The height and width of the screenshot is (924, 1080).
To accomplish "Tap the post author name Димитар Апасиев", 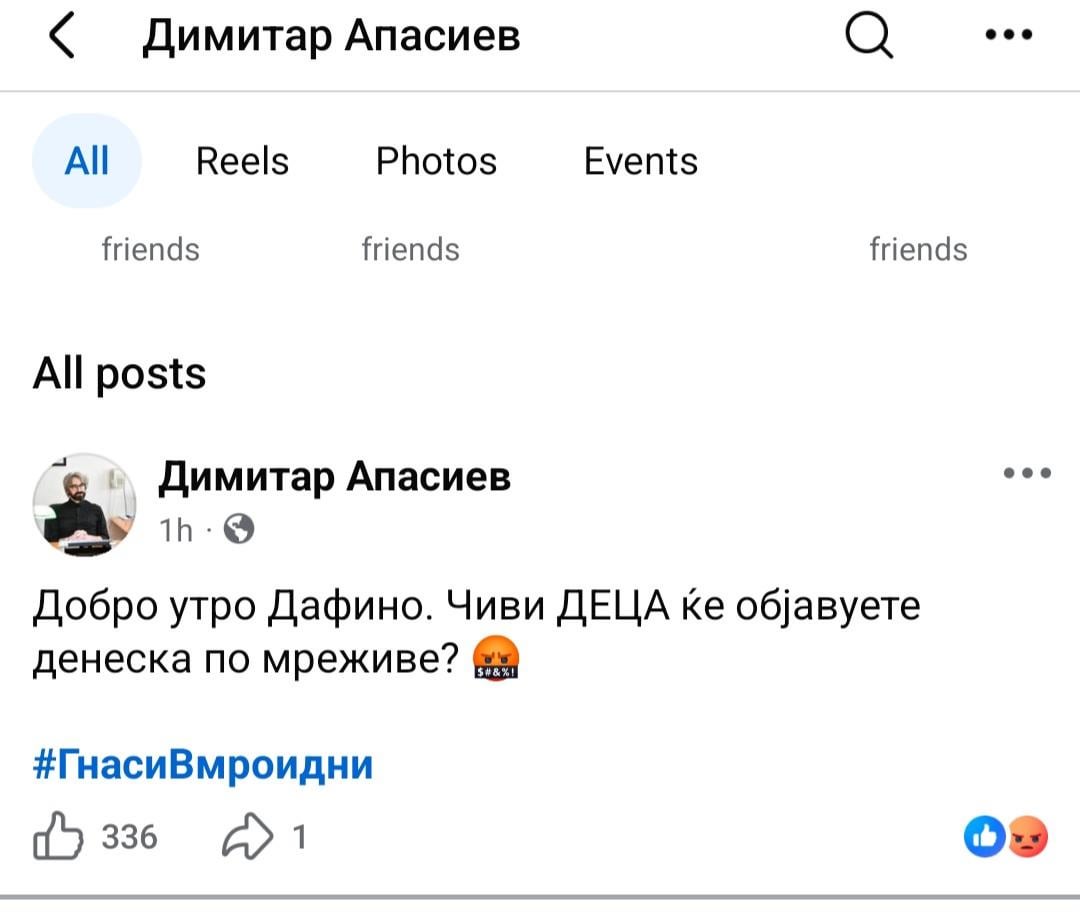I will 335,477.
